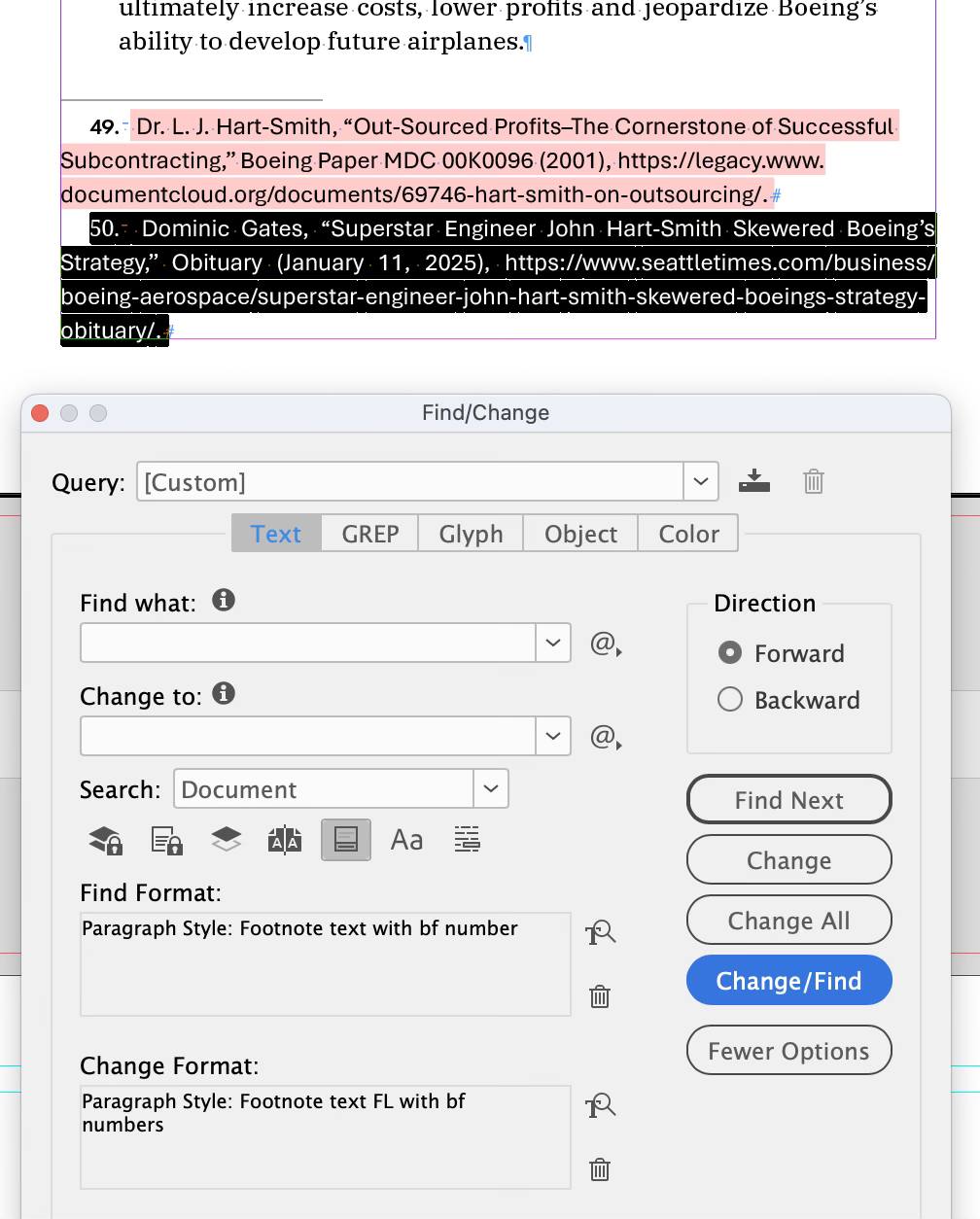This screenshot has width=980, height=1219.
Task: Save the current query with the save icon
Action: [x=754, y=481]
